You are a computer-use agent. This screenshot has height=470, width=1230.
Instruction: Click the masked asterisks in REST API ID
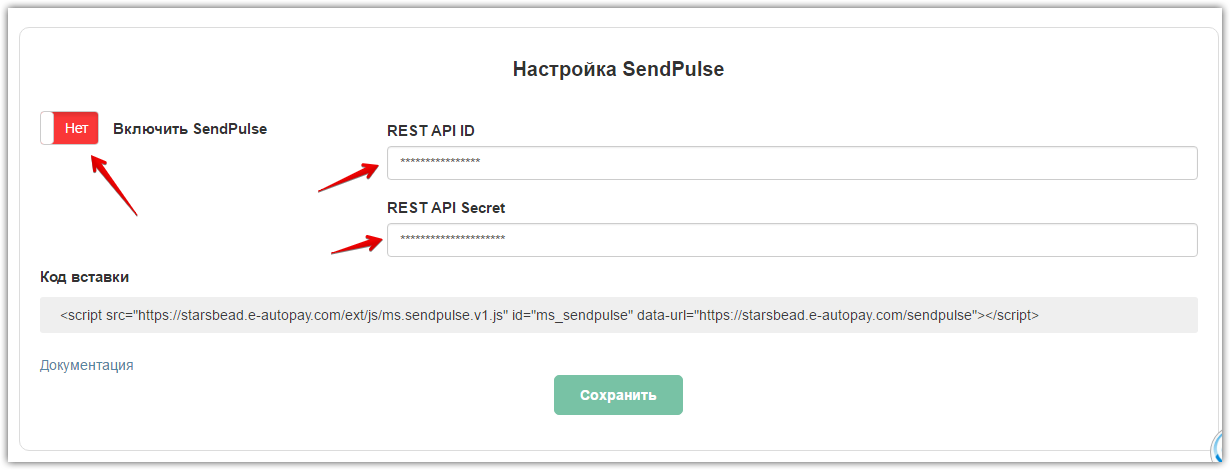pos(440,162)
